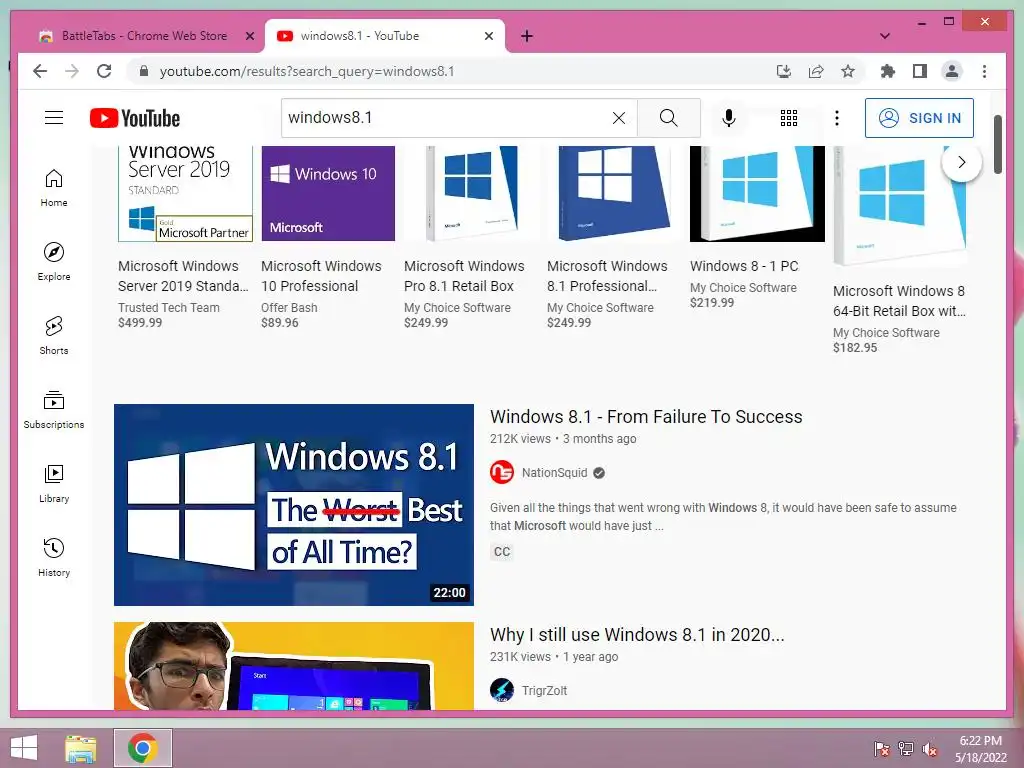
Task: Bookmark this page with the star
Action: point(848,71)
